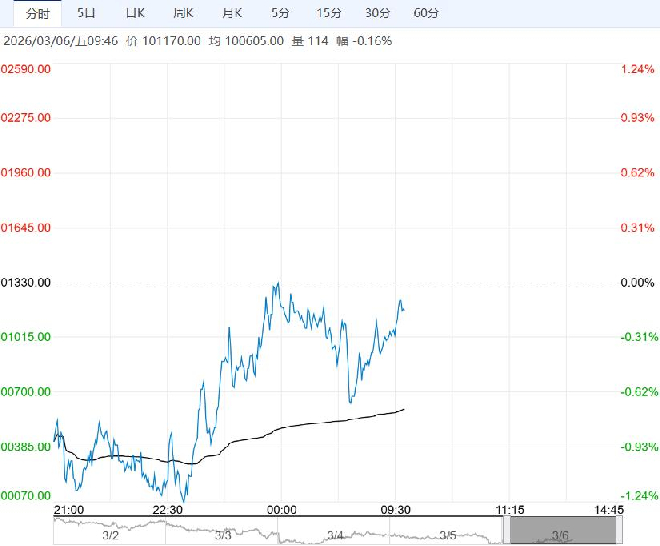Open the 5日 chart tab
The image size is (660, 546).
click(87, 13)
